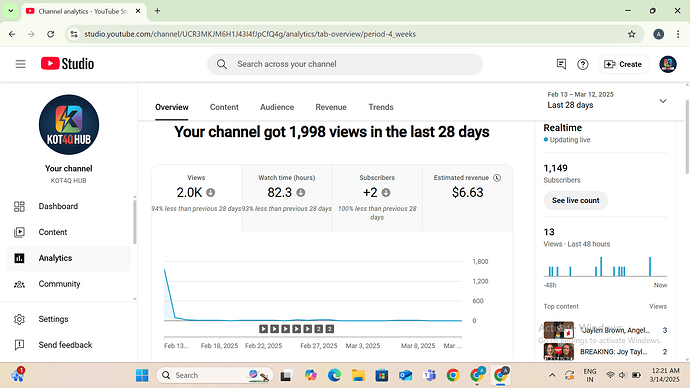Click the 48-hour realtime views bar chart
Viewport: 690px width, 388px height.
[605, 267]
